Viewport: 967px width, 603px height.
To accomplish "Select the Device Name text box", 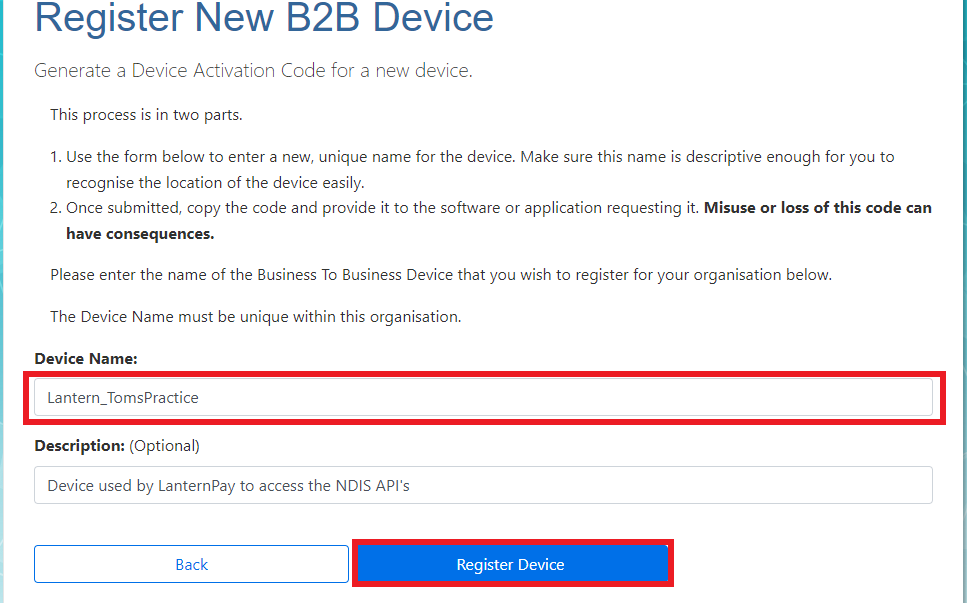I will point(484,397).
